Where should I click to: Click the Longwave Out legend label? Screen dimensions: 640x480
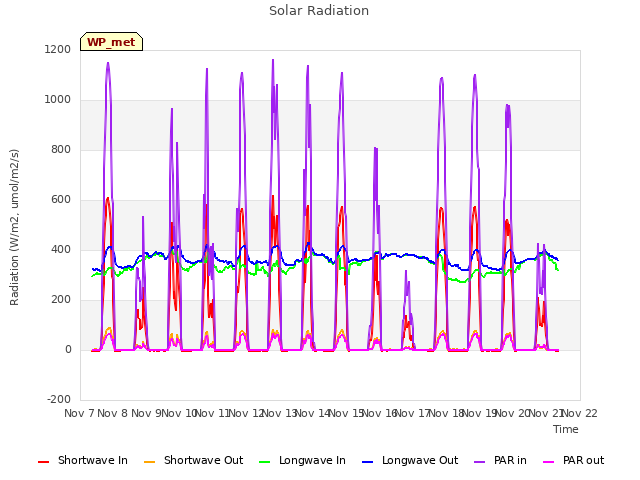420,460
